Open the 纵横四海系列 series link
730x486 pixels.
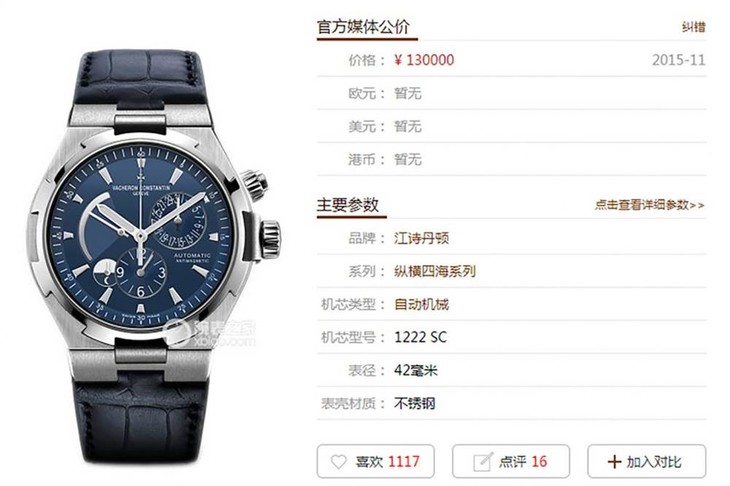coord(435,271)
